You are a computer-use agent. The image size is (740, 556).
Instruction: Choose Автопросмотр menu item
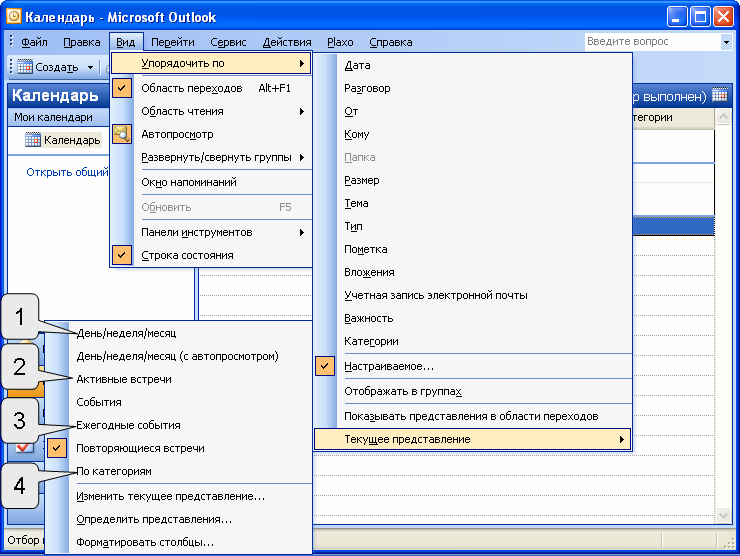pos(211,135)
